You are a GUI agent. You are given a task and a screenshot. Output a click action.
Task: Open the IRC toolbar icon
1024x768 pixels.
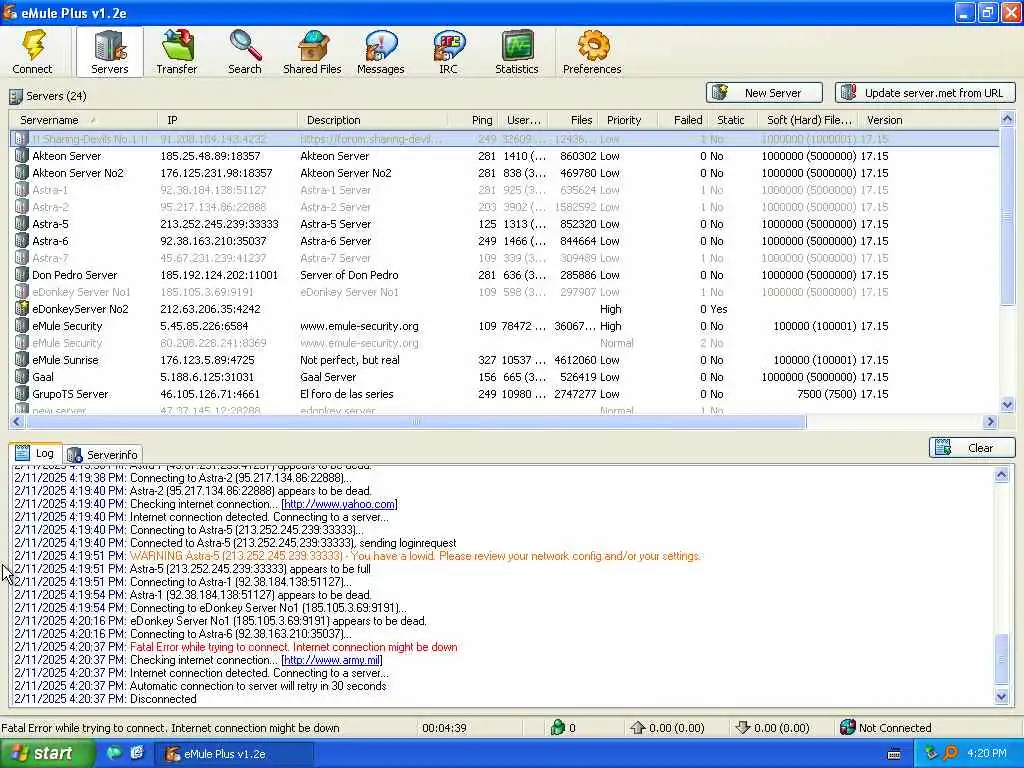pos(449,46)
